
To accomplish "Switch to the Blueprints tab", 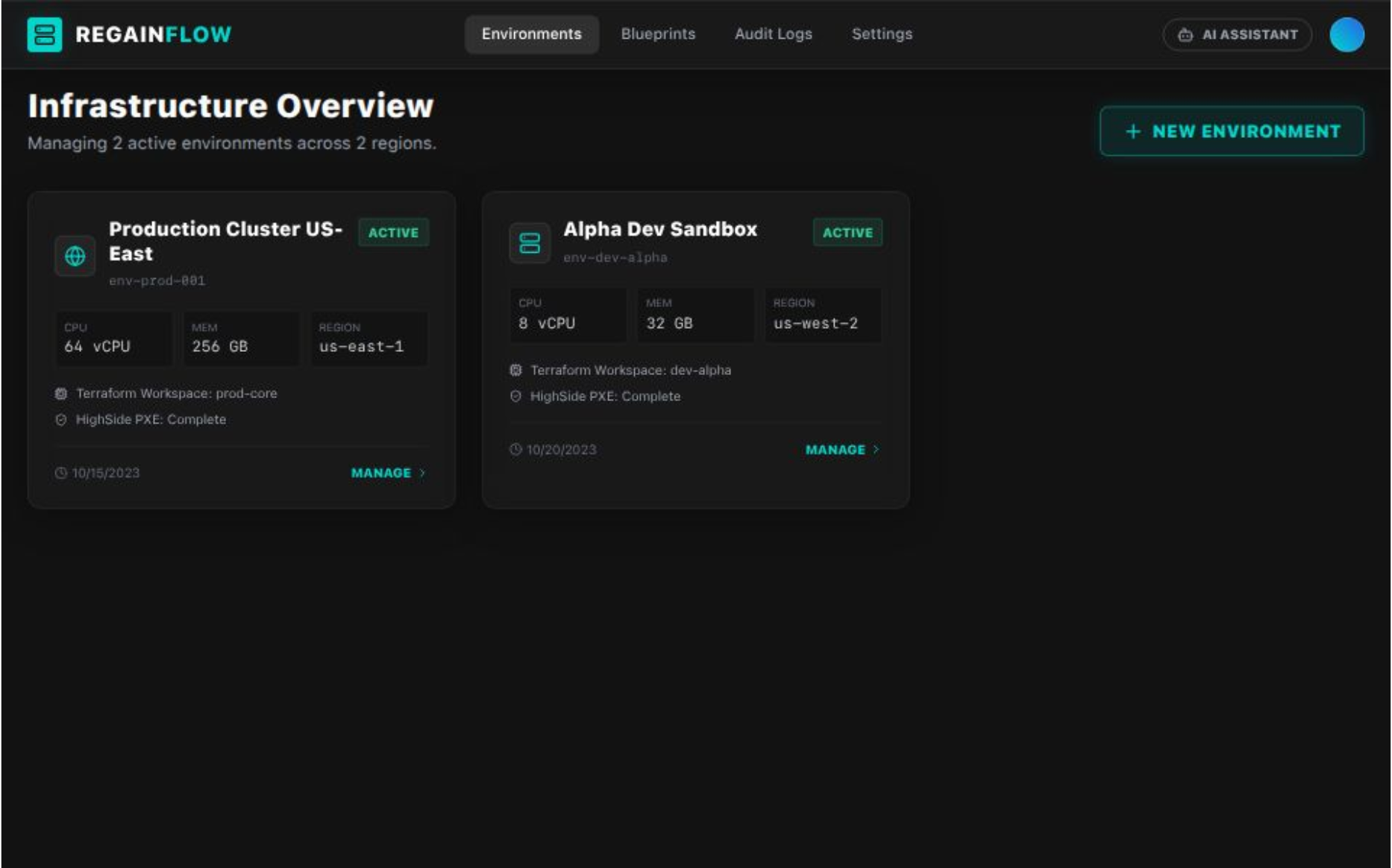I will coord(659,34).
